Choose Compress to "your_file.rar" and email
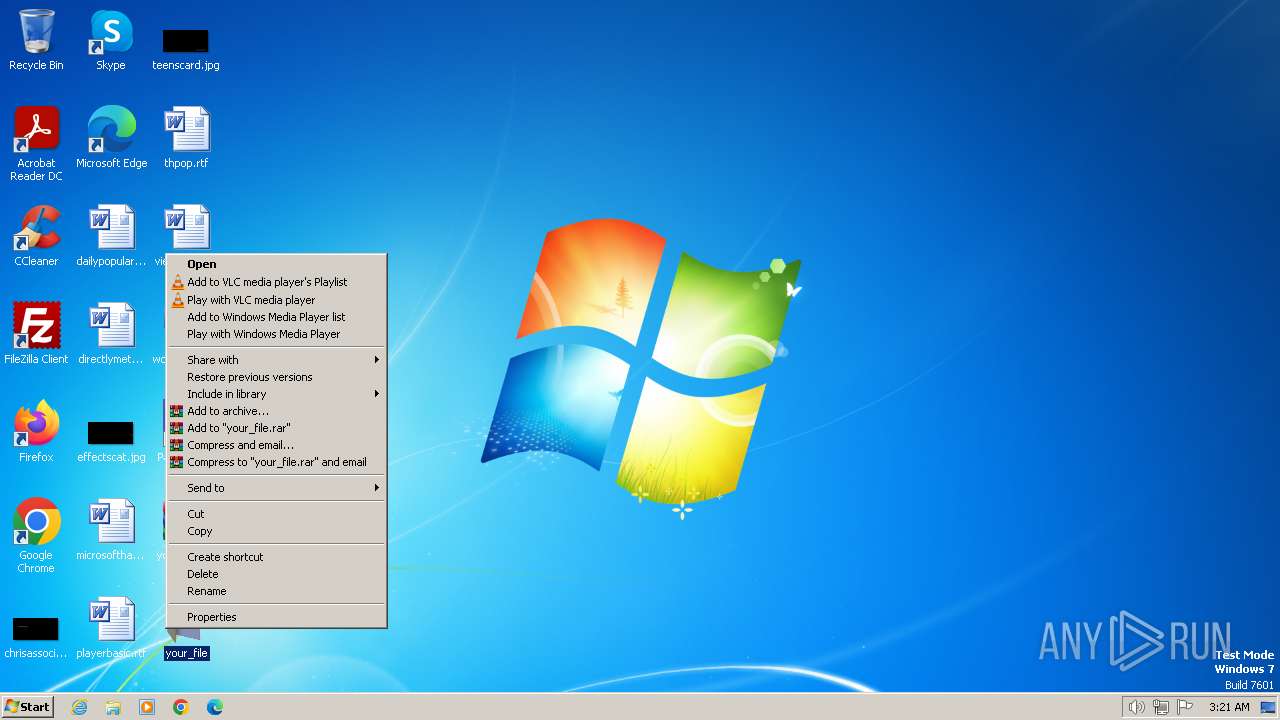The height and width of the screenshot is (720, 1280). [x=276, y=462]
